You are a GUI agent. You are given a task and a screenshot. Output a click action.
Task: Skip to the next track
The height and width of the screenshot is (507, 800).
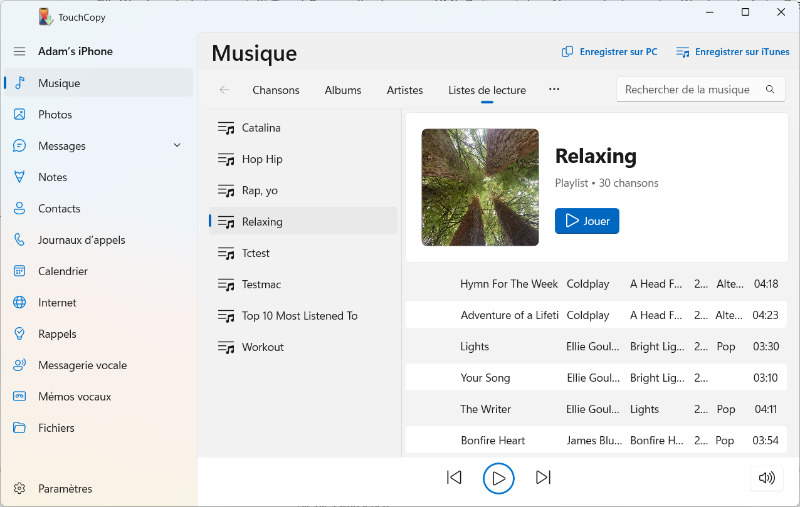click(x=543, y=478)
